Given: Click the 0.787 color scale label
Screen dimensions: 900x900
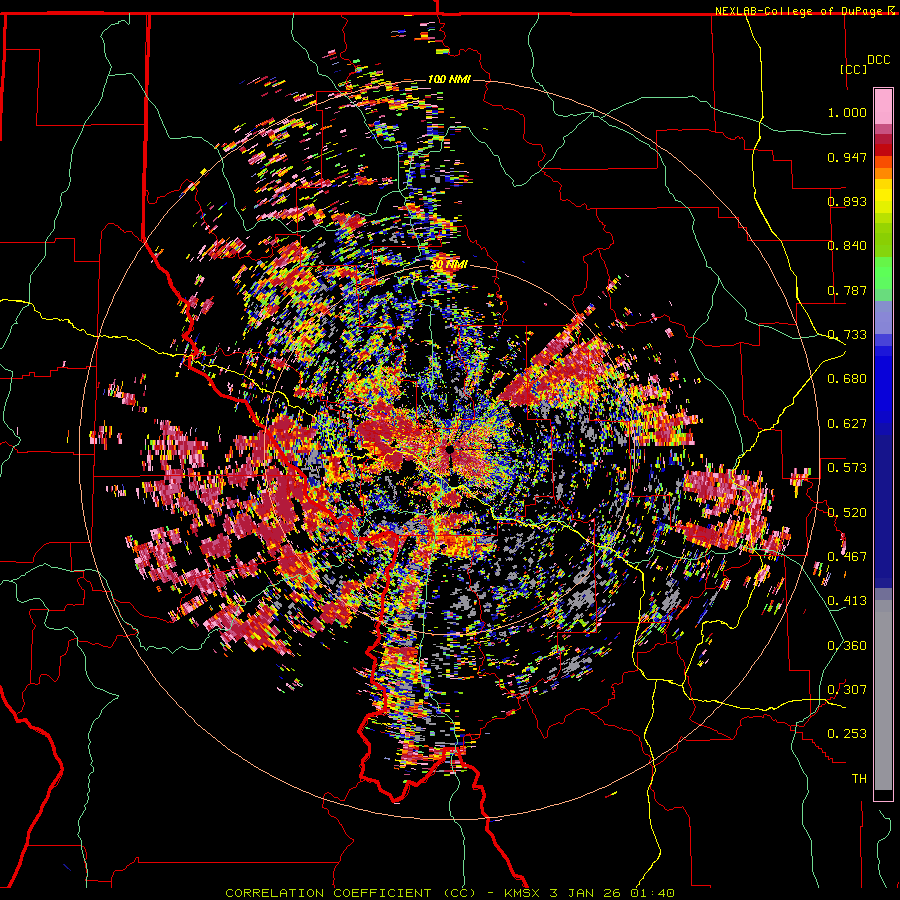Looking at the screenshot, I should click(847, 290).
